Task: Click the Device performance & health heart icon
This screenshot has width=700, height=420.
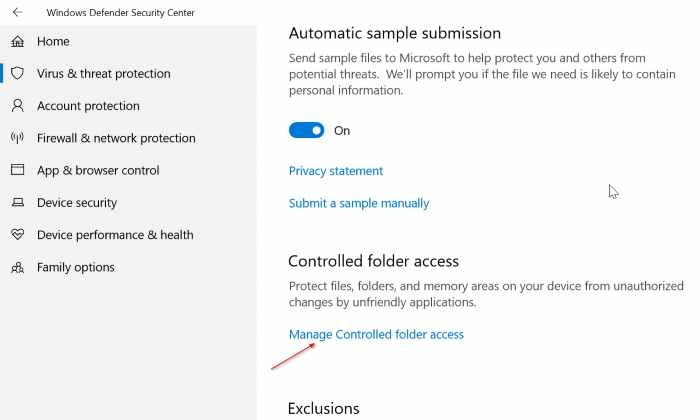Action: click(17, 235)
